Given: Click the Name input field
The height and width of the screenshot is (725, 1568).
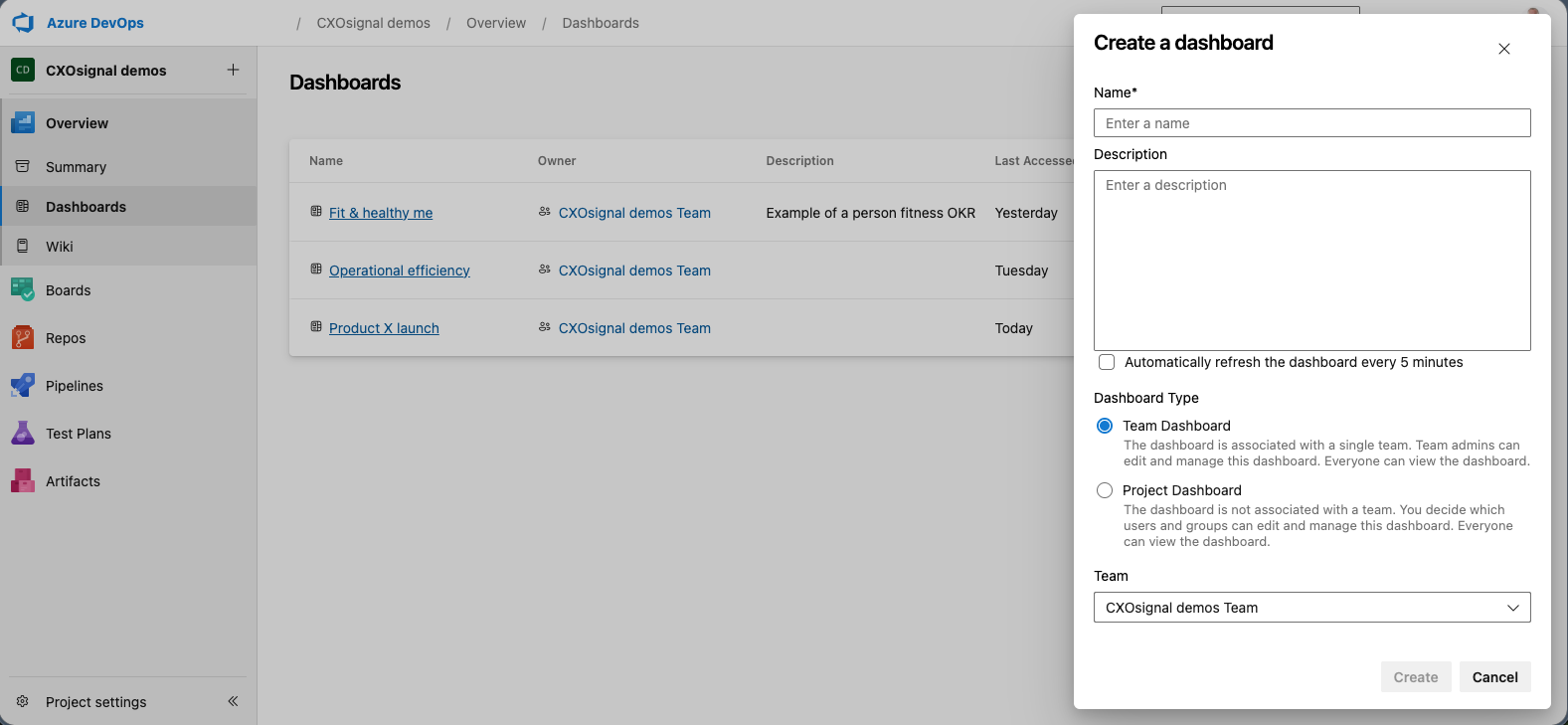Looking at the screenshot, I should point(1312,123).
